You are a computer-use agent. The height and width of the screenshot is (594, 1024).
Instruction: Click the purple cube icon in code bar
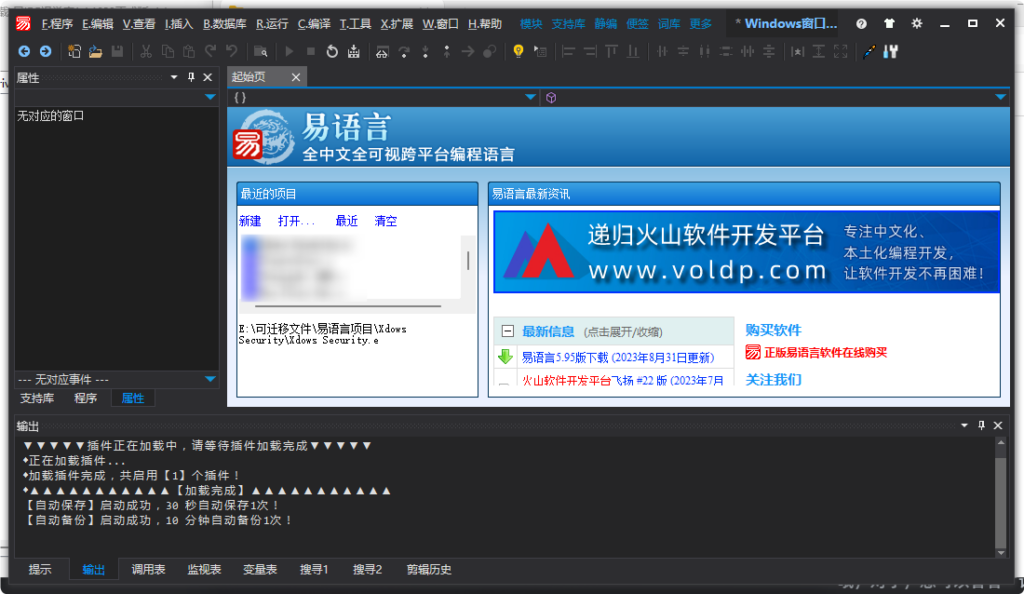(551, 97)
